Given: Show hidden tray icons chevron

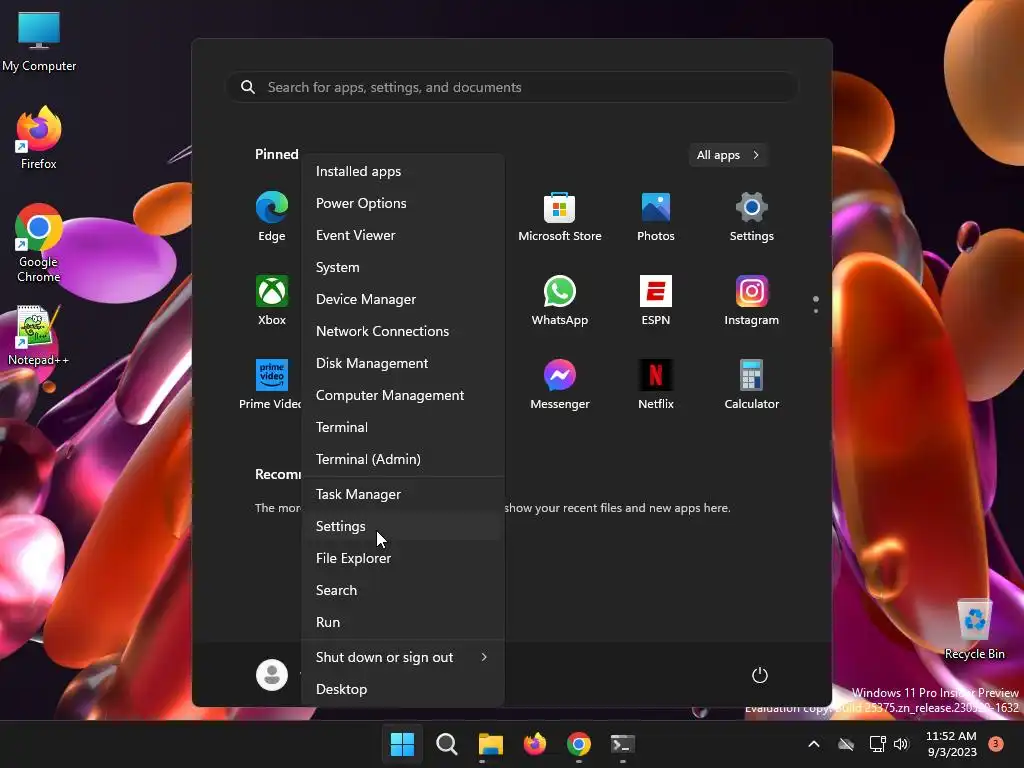Looking at the screenshot, I should tap(814, 744).
